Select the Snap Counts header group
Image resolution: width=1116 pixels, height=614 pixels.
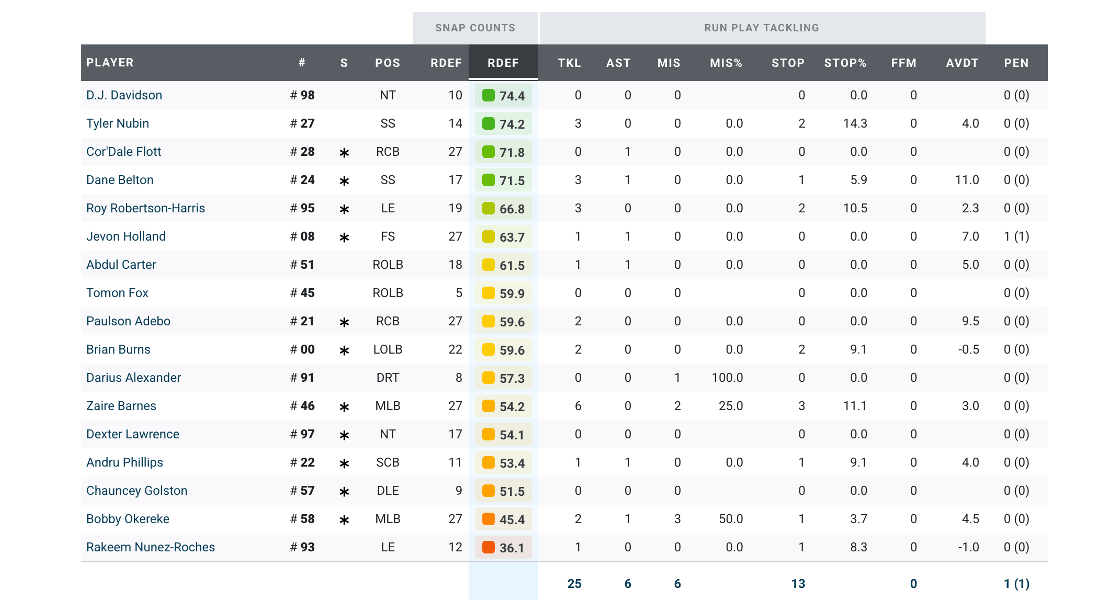475,28
